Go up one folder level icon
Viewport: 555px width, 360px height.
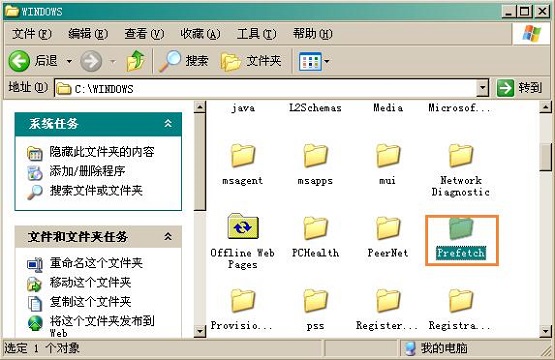coord(136,61)
